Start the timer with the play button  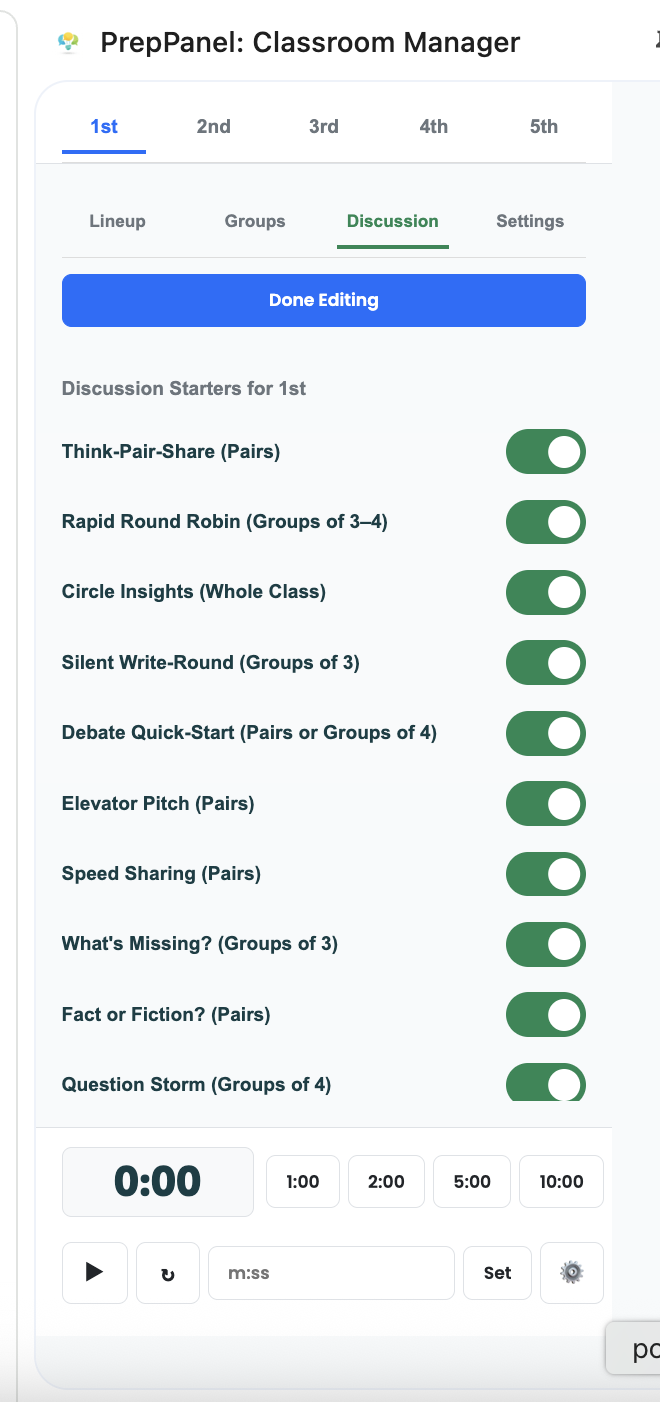(x=95, y=1272)
